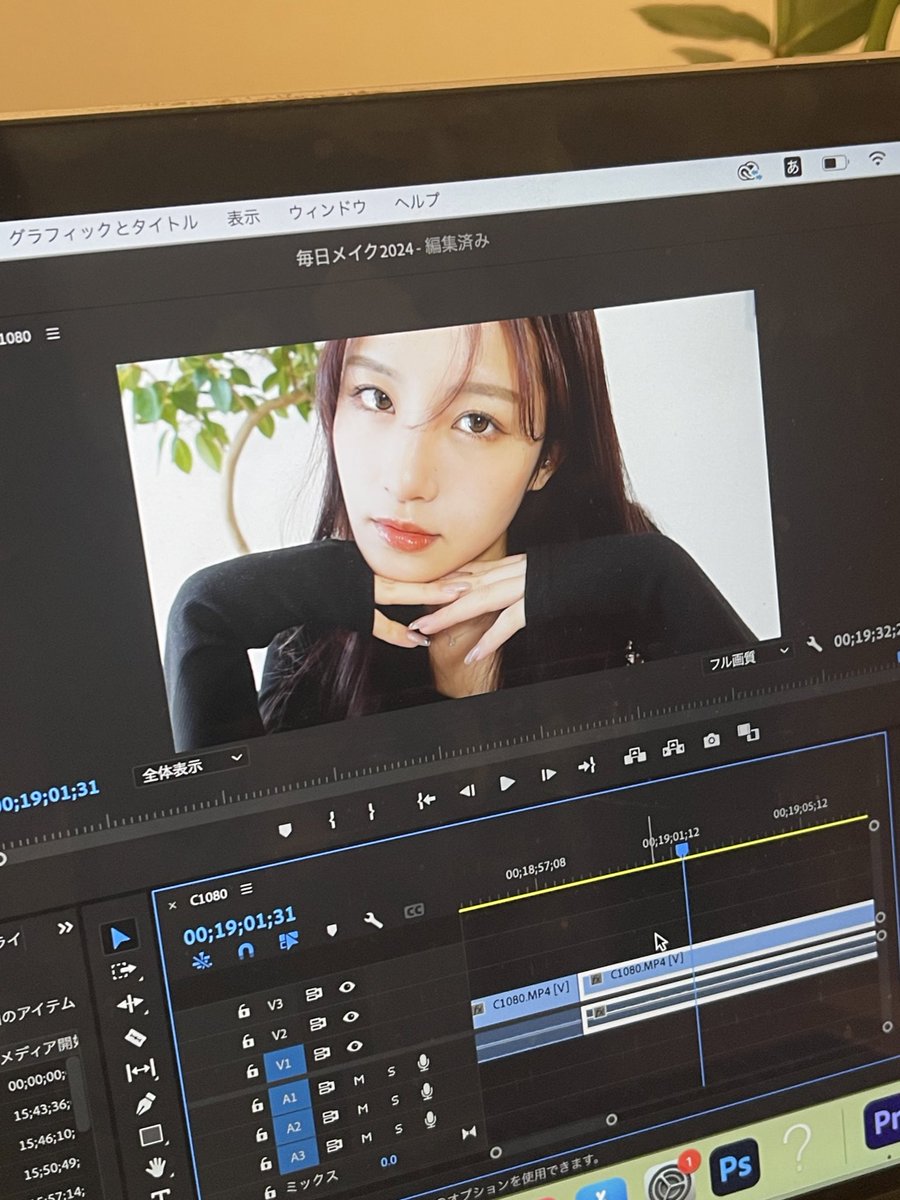Select the Pen tool
This screenshot has width=900, height=1200.
145,1103
